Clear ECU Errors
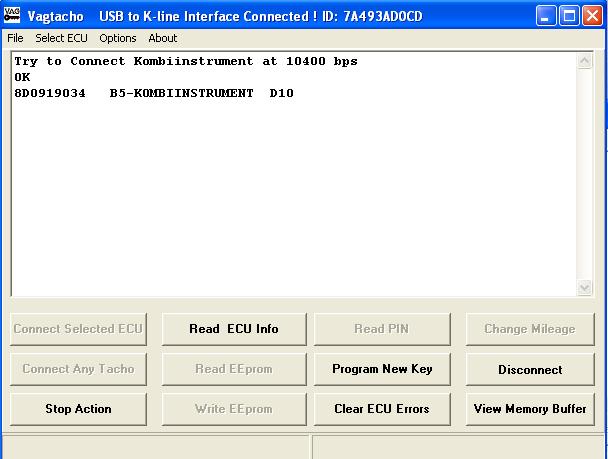Image resolution: width=608 pixels, height=459 pixels. coord(382,409)
